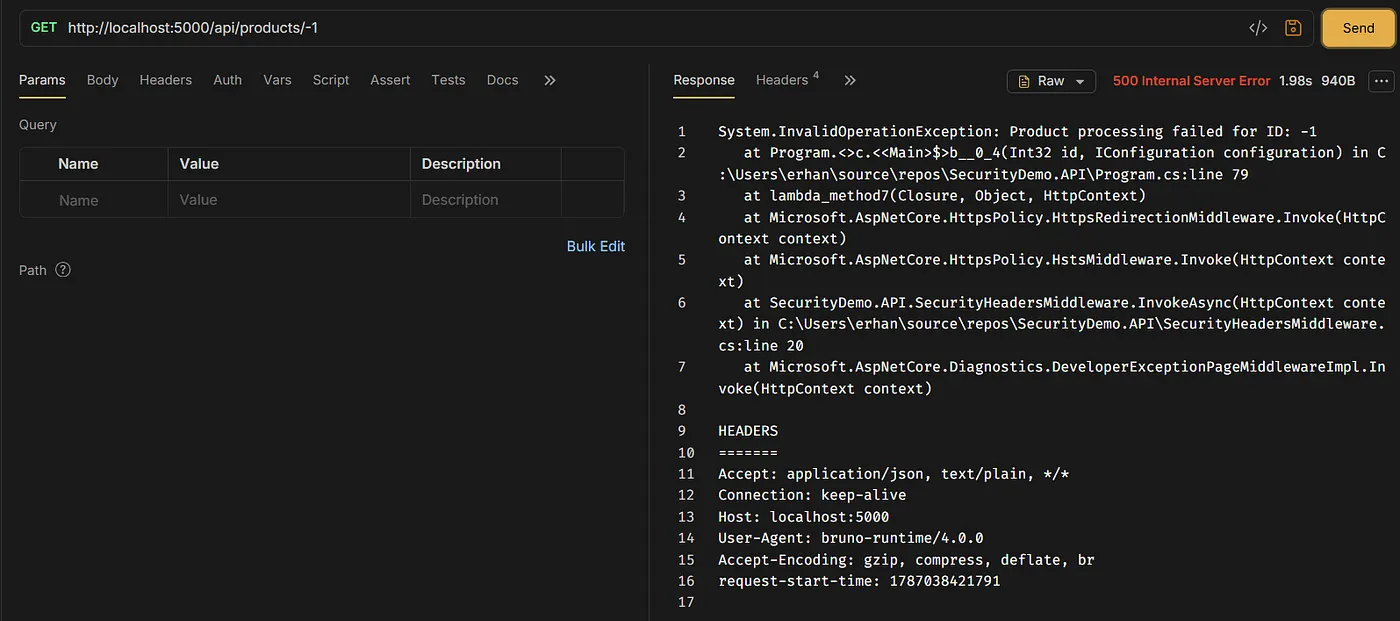
Task: Open the Body tab
Action: click(102, 80)
